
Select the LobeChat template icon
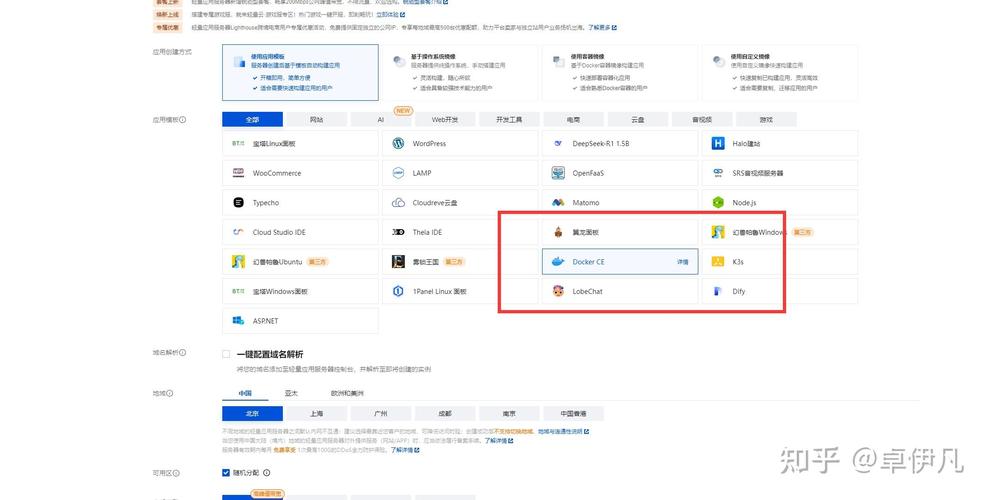pos(558,291)
